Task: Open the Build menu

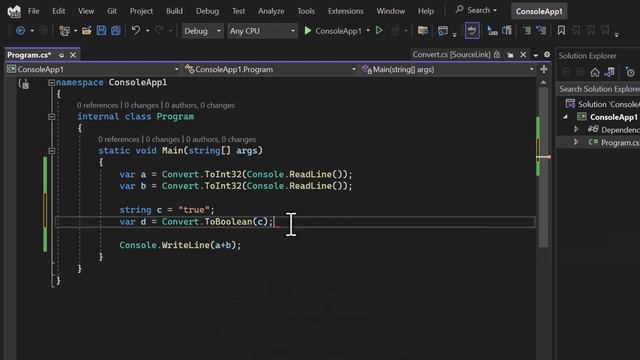Action: click(174, 11)
